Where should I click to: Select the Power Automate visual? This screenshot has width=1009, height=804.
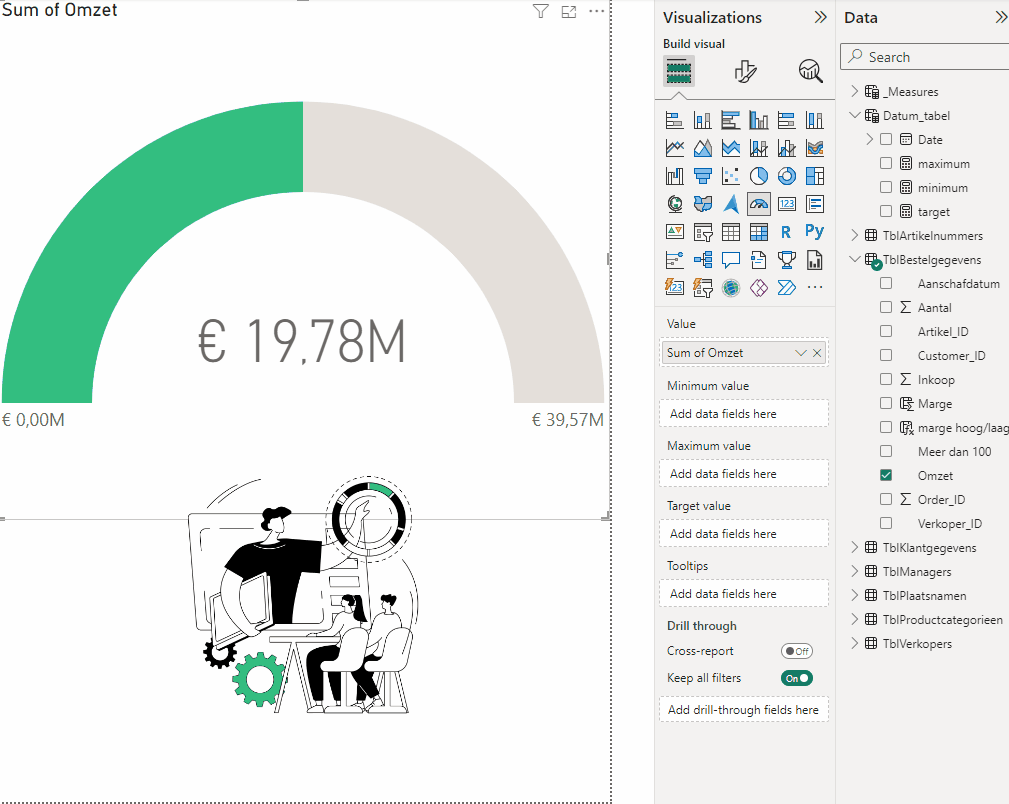[786, 288]
